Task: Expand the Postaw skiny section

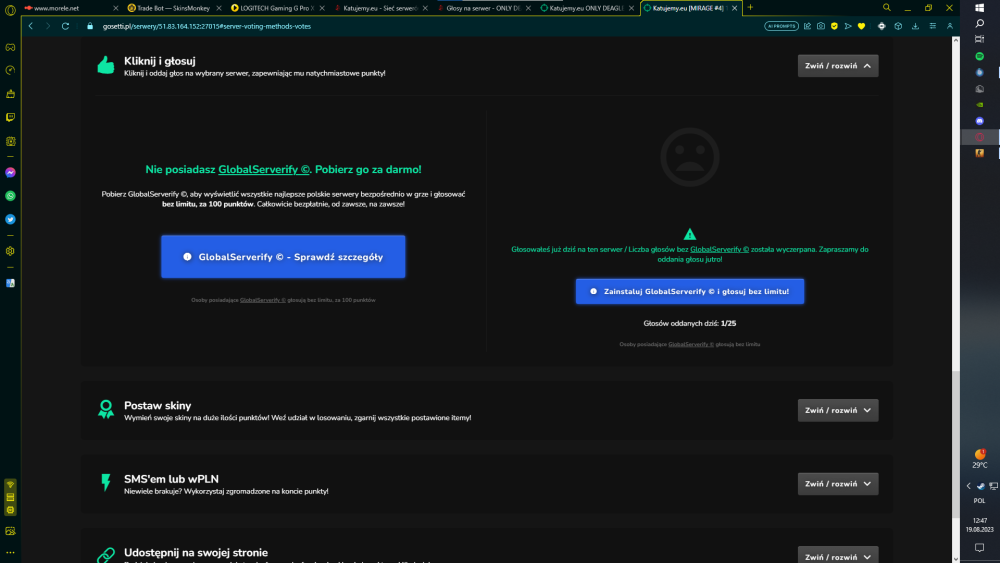Action: click(x=837, y=410)
